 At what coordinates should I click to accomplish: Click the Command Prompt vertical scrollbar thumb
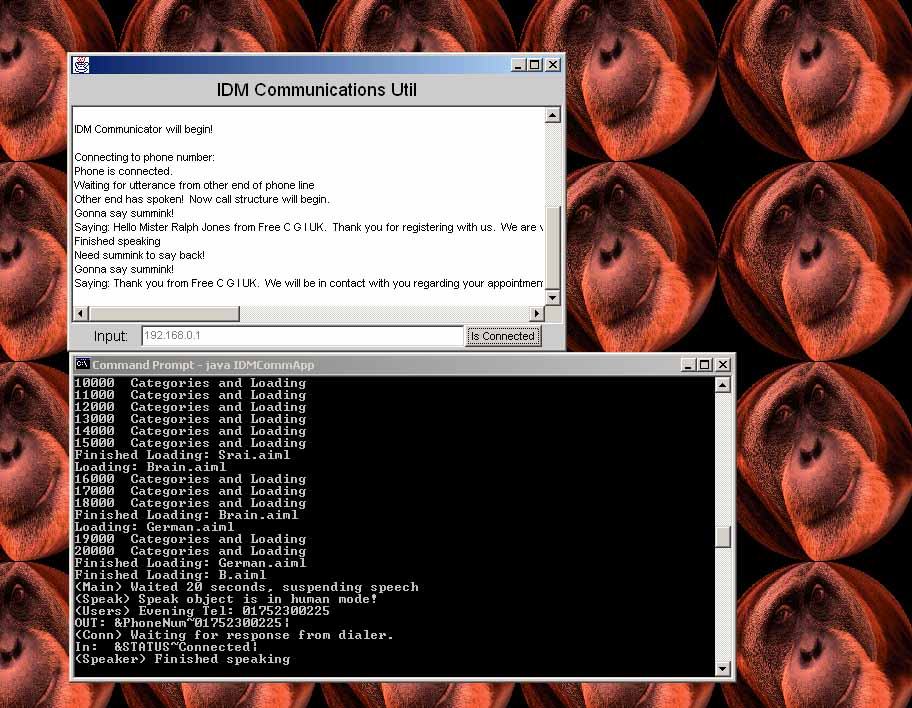click(x=723, y=537)
